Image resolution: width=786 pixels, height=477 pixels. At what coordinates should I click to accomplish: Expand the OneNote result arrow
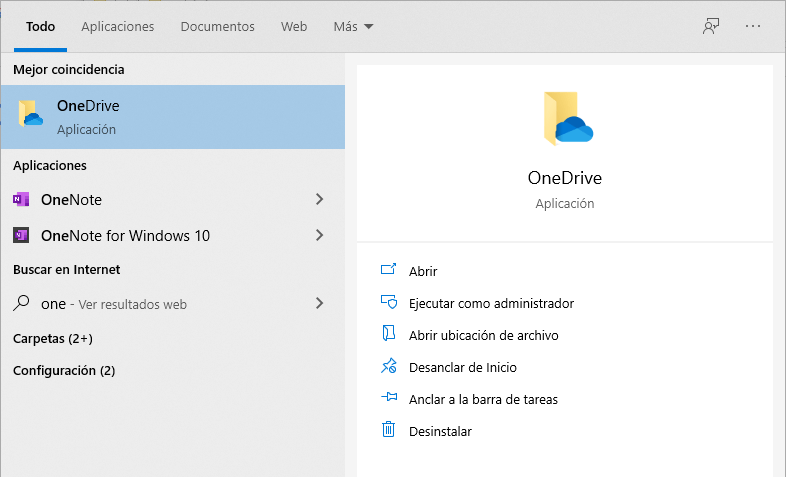(319, 200)
